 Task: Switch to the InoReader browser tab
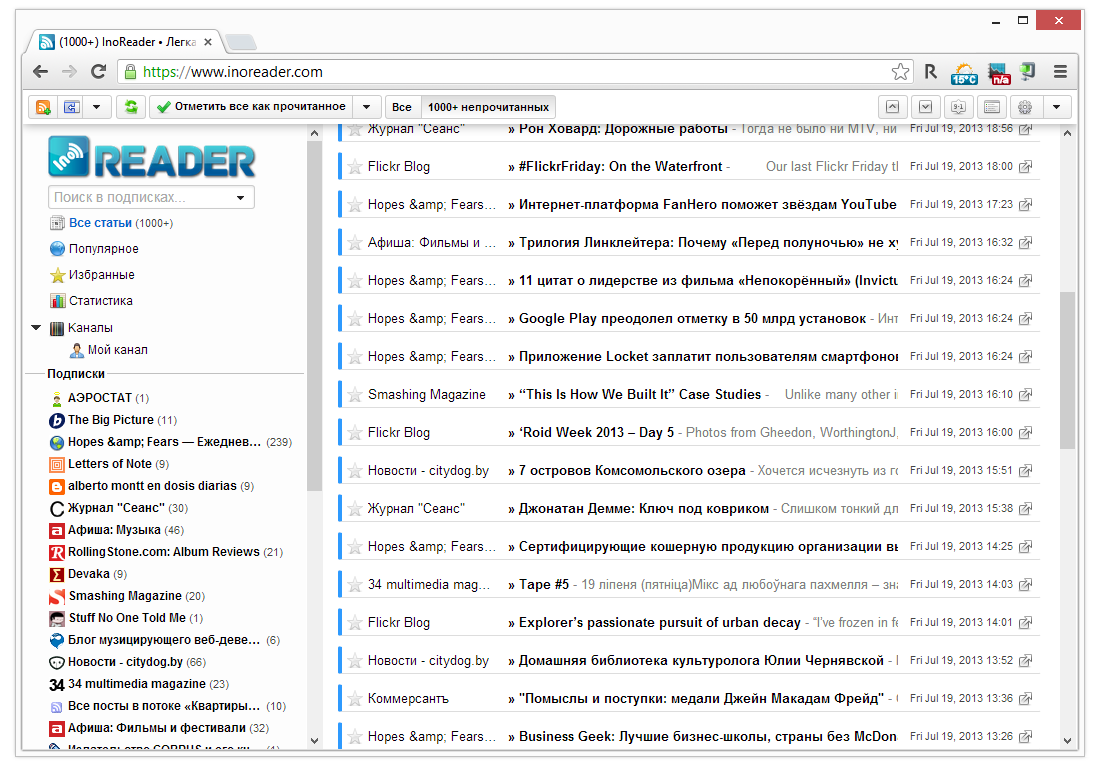point(125,42)
